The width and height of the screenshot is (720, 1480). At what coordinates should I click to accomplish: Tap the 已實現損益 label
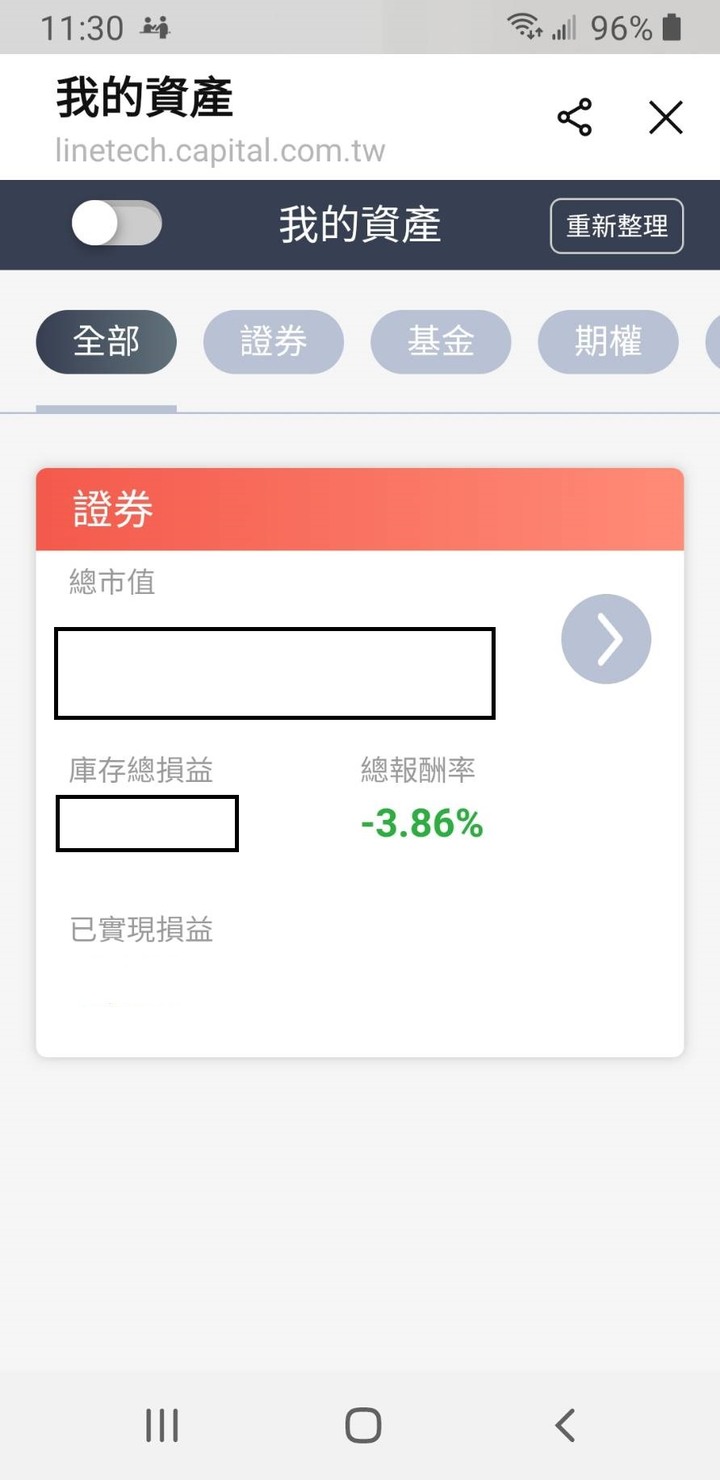coord(141,930)
